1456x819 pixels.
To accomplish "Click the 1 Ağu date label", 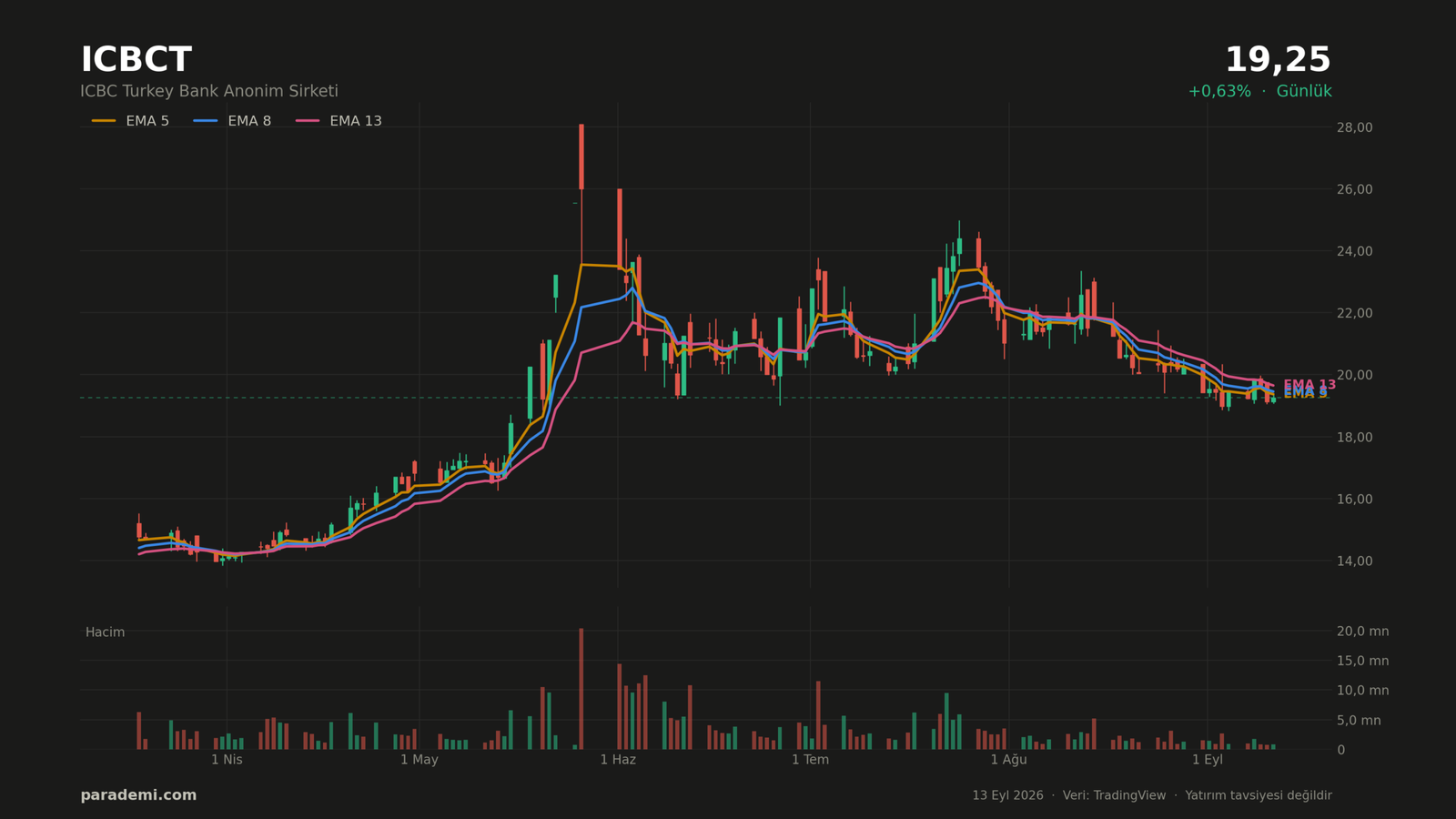I will [1008, 760].
